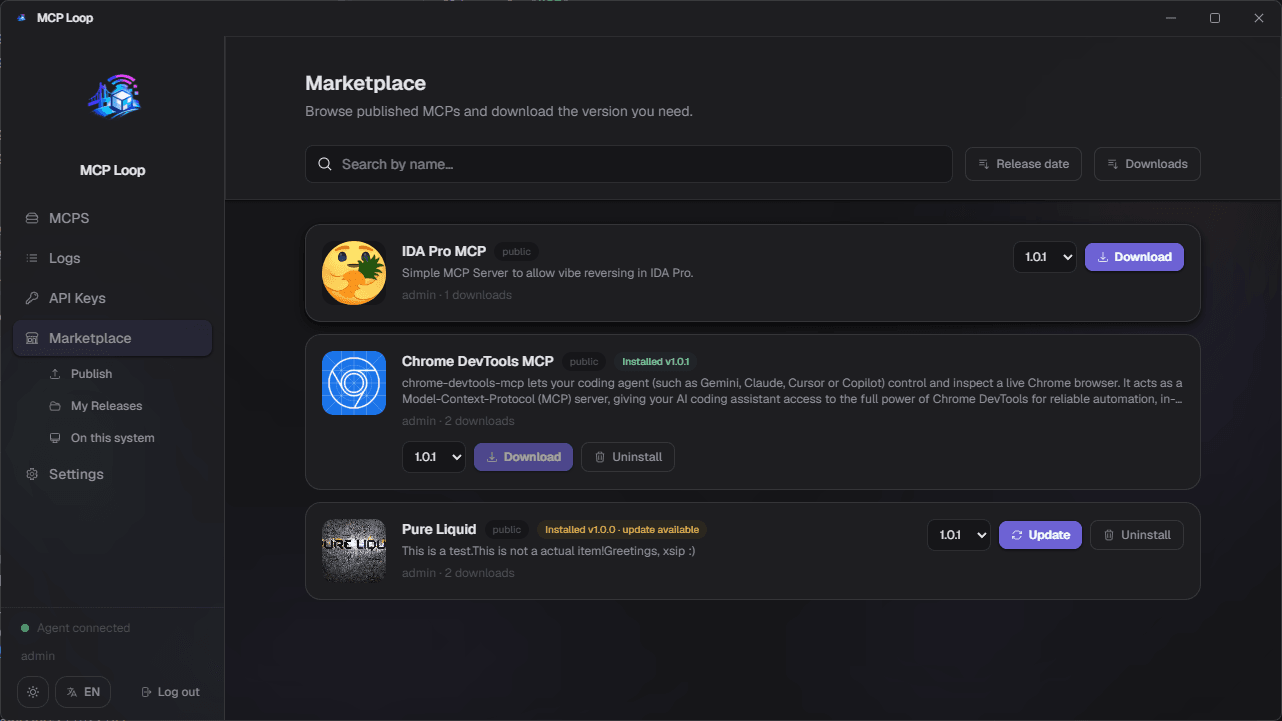Click "admin · 1 downloads" text

point(457,295)
